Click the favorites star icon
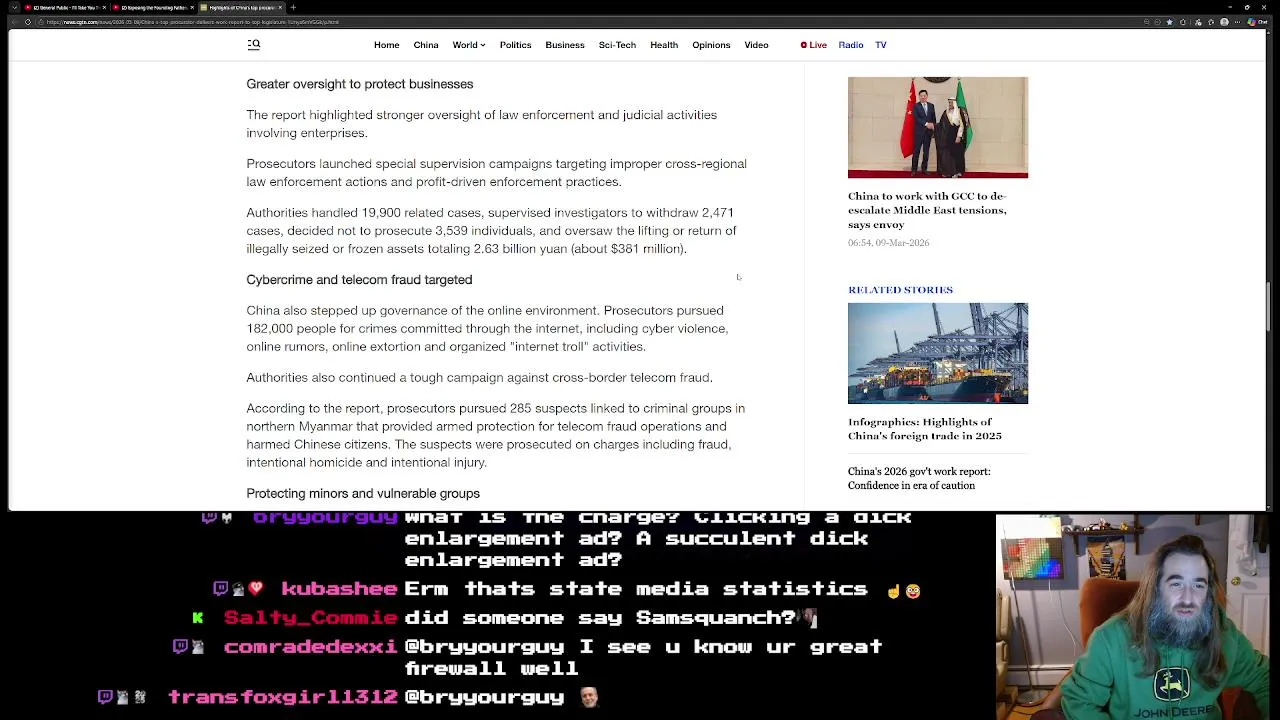This screenshot has width=1280, height=720. pyautogui.click(x=1170, y=22)
